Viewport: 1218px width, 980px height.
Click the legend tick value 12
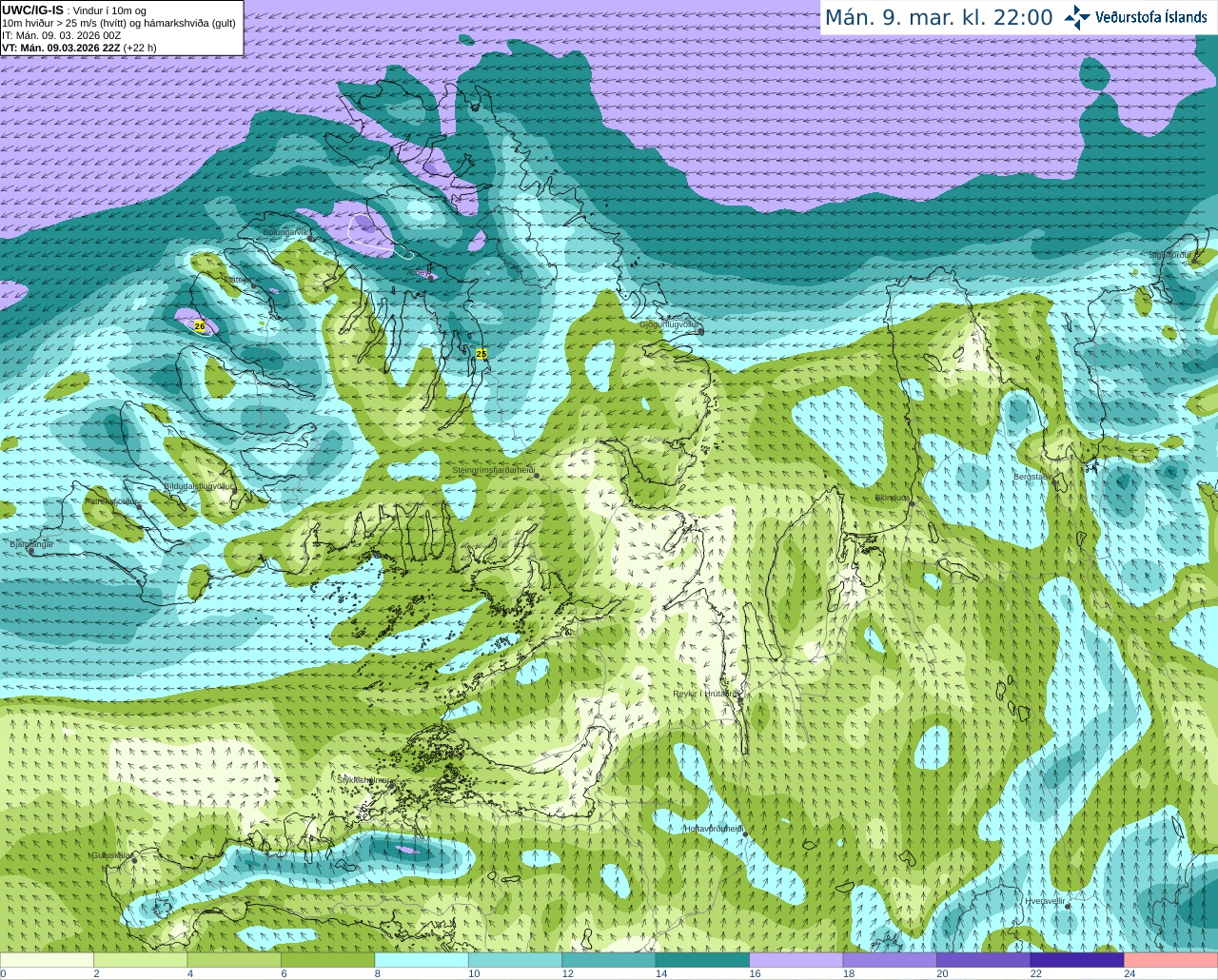coord(567,973)
